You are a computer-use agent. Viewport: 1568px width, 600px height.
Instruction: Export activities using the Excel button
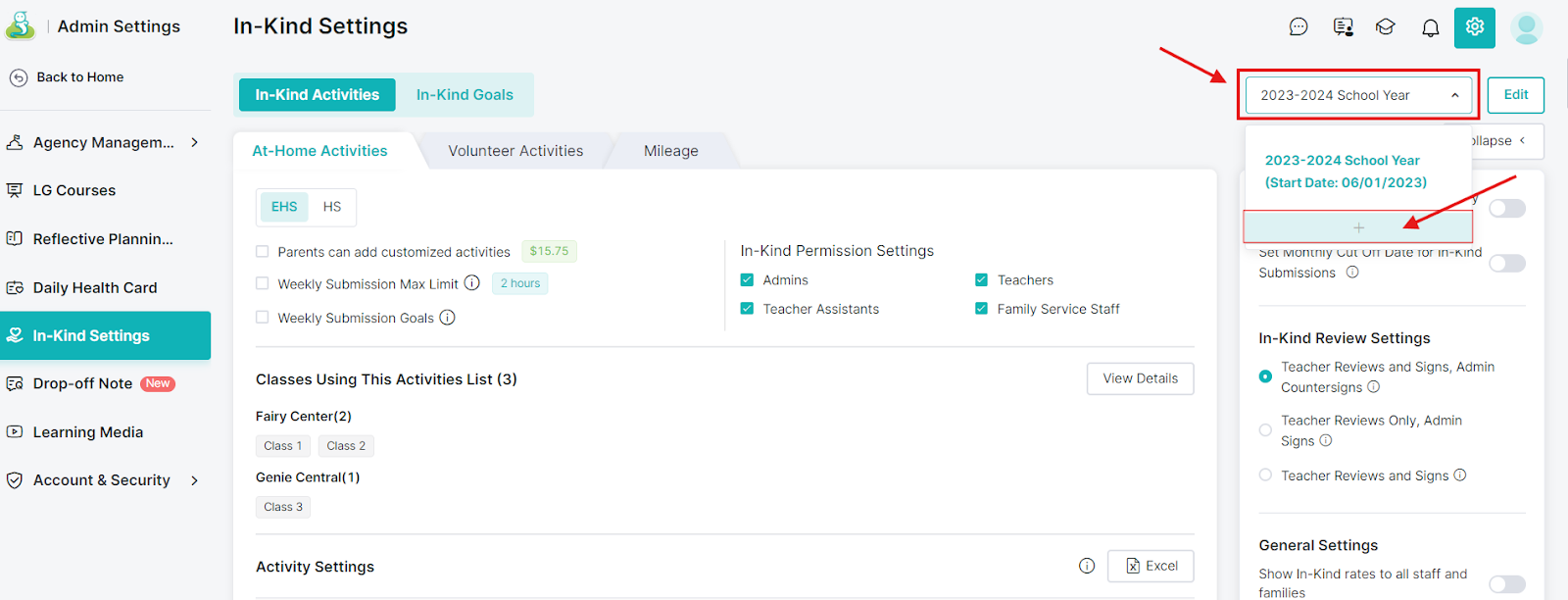click(x=1151, y=566)
